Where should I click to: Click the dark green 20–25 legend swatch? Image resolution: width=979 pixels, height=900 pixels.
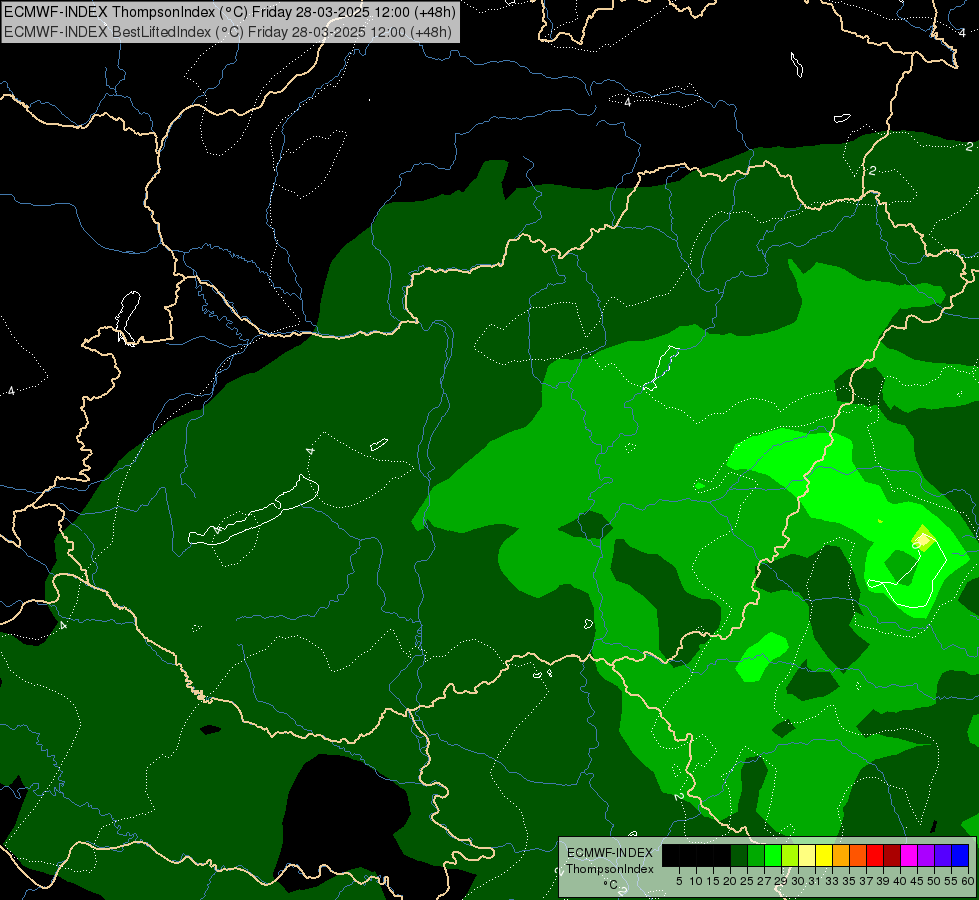click(739, 855)
